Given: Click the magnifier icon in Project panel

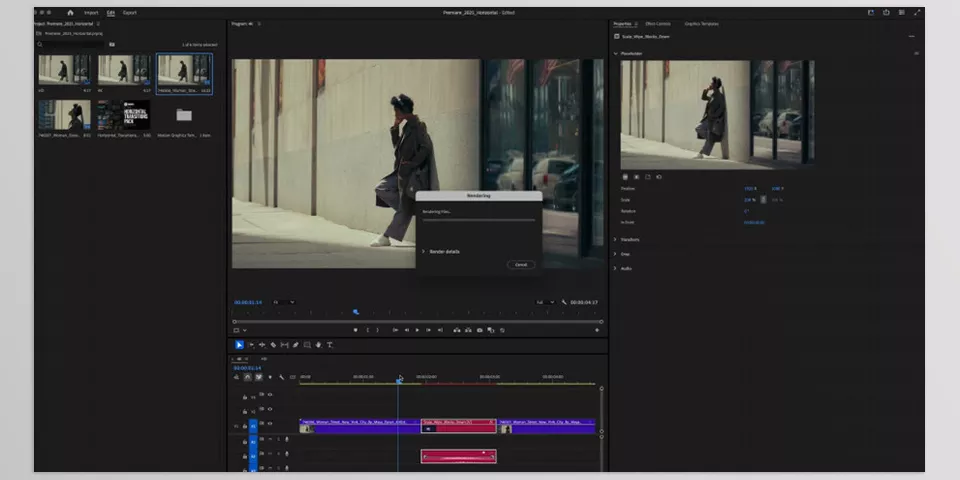Looking at the screenshot, I should [x=40, y=45].
